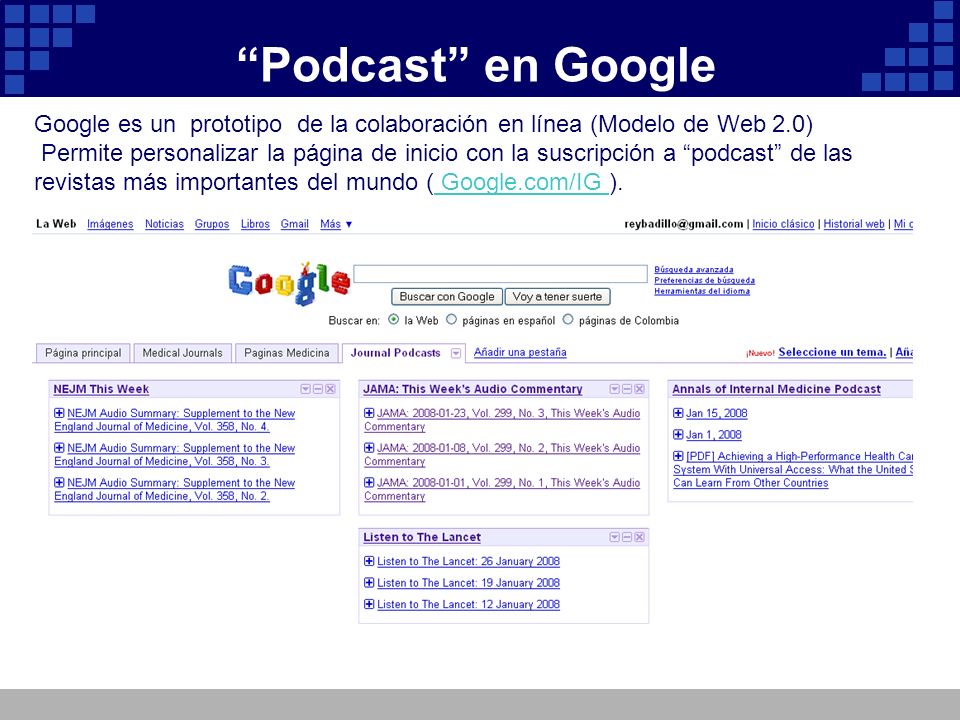
Task: Open Historial web link
Action: click(854, 224)
